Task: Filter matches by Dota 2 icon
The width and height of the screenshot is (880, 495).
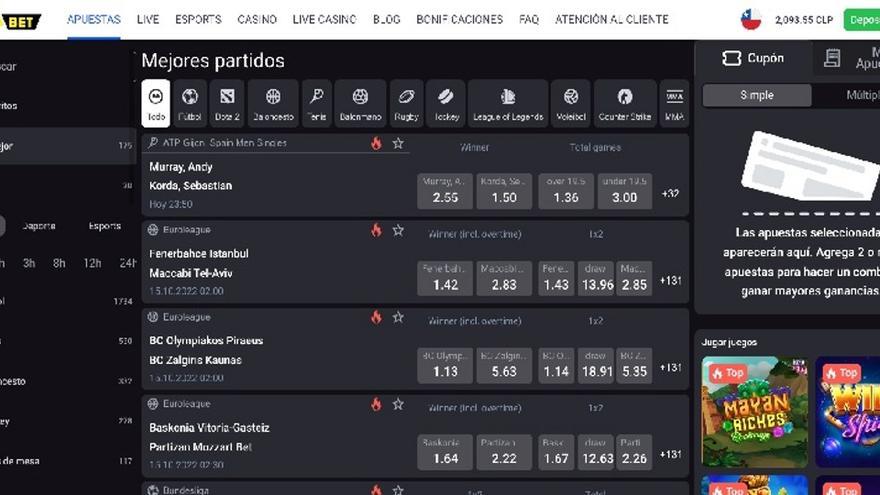Action: point(227,104)
